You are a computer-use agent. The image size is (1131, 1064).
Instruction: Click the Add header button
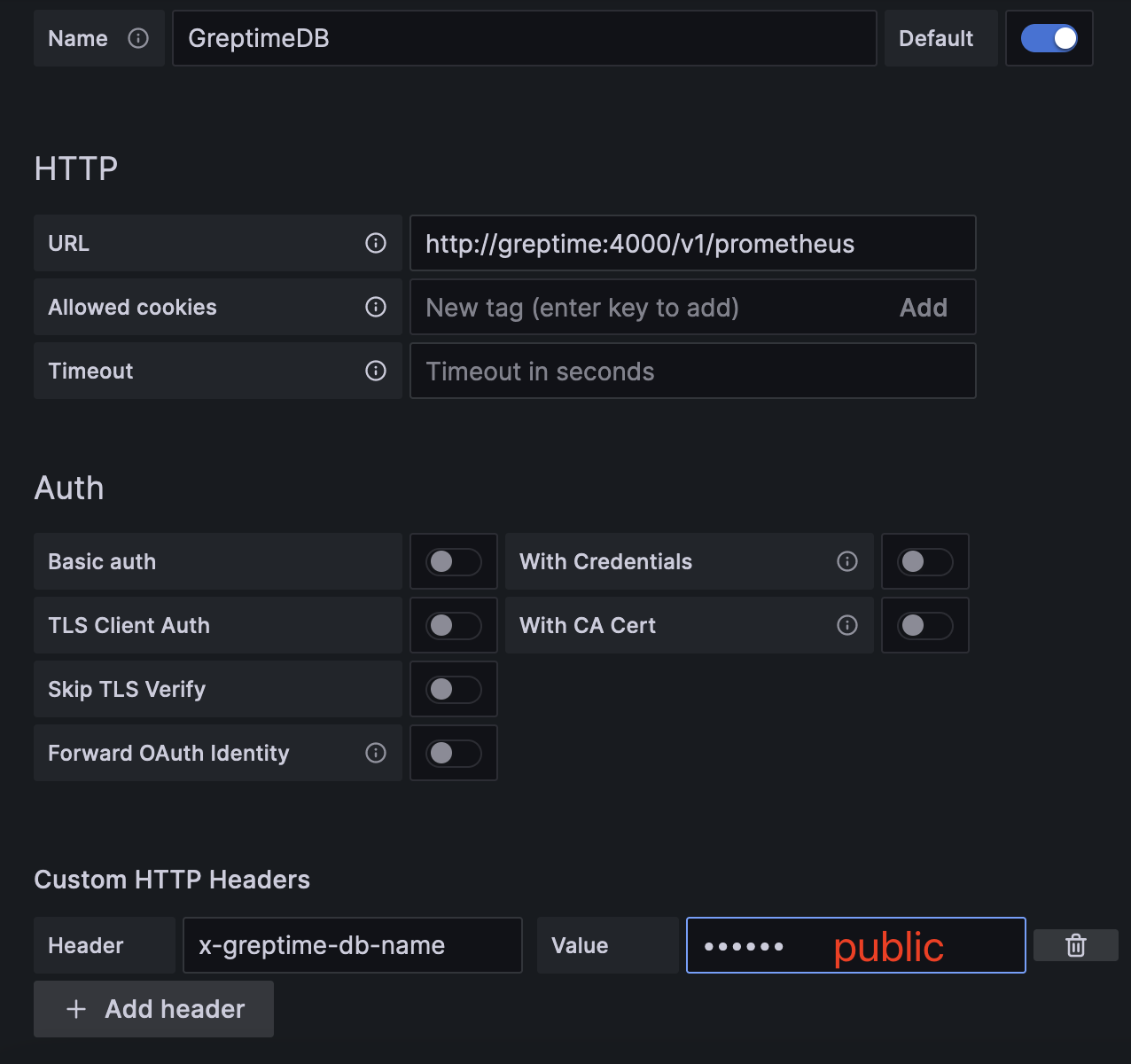click(x=152, y=1009)
